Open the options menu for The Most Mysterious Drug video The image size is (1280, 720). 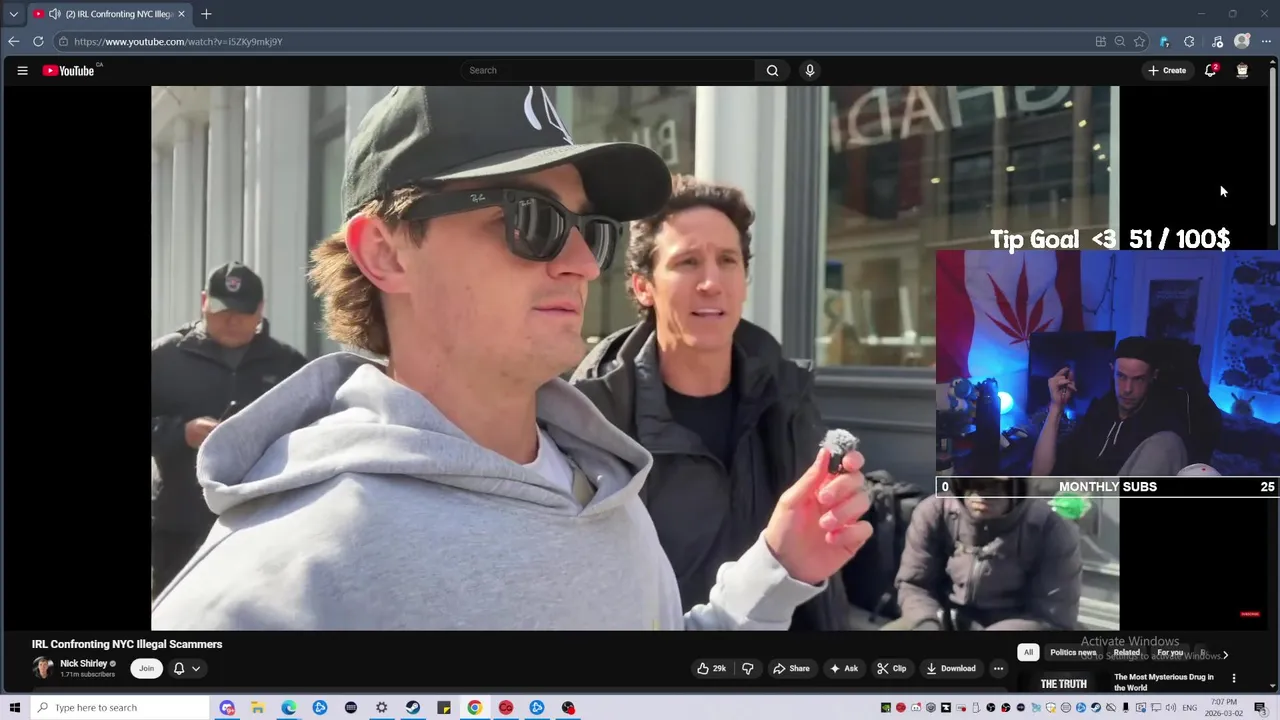pos(1233,678)
